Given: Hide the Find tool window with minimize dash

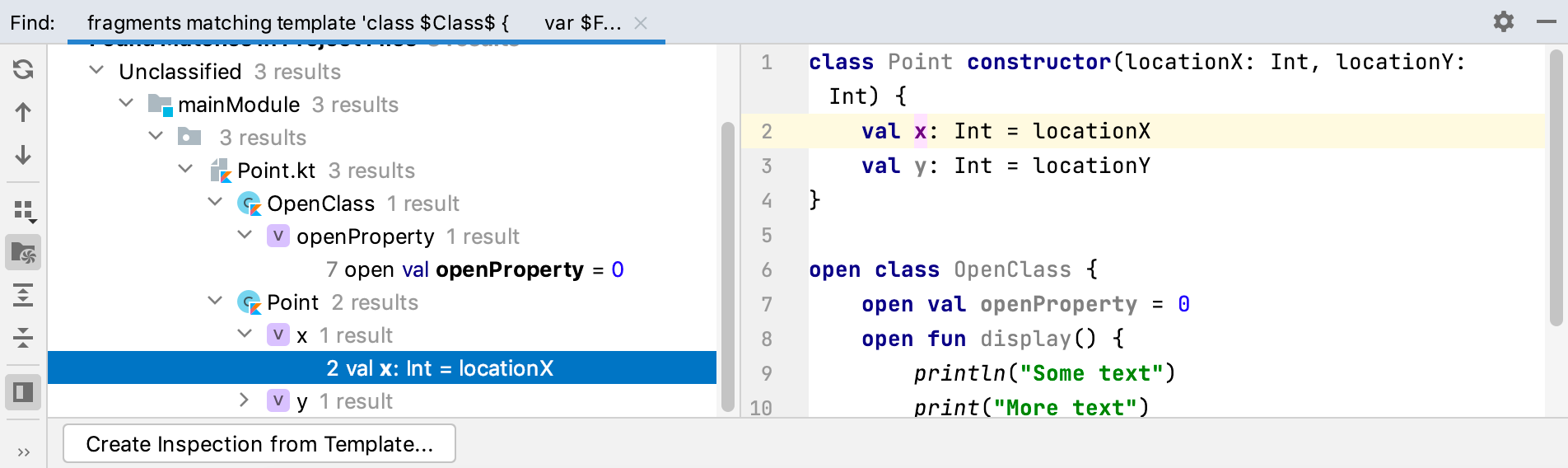Looking at the screenshot, I should tap(1546, 21).
